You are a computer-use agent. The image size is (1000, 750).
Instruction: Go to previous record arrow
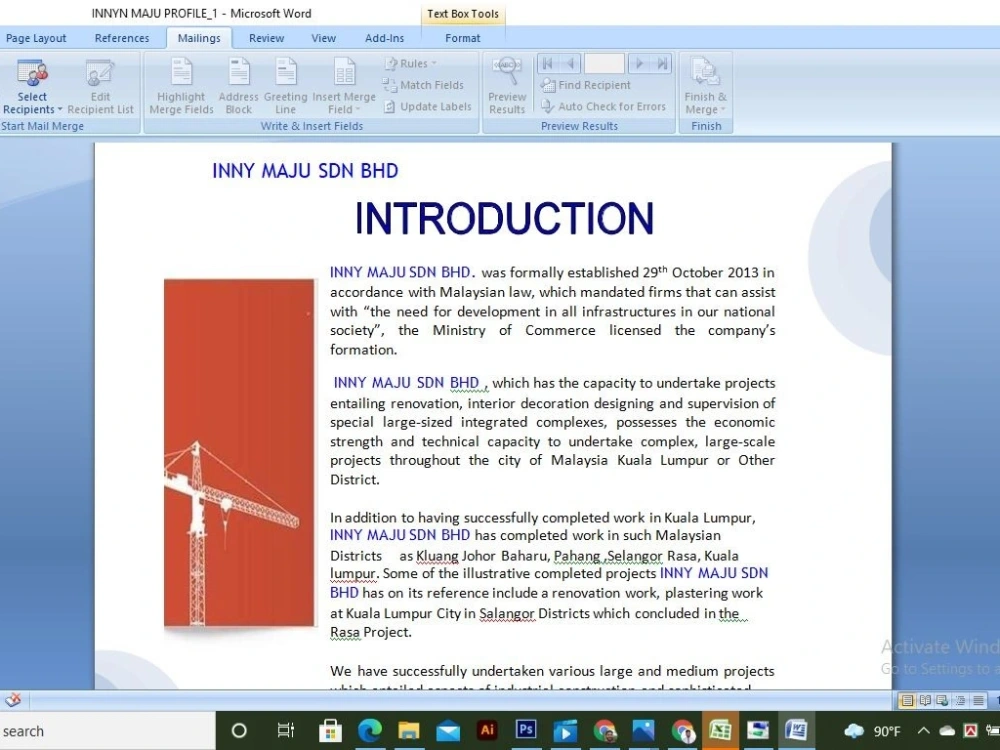(570, 63)
